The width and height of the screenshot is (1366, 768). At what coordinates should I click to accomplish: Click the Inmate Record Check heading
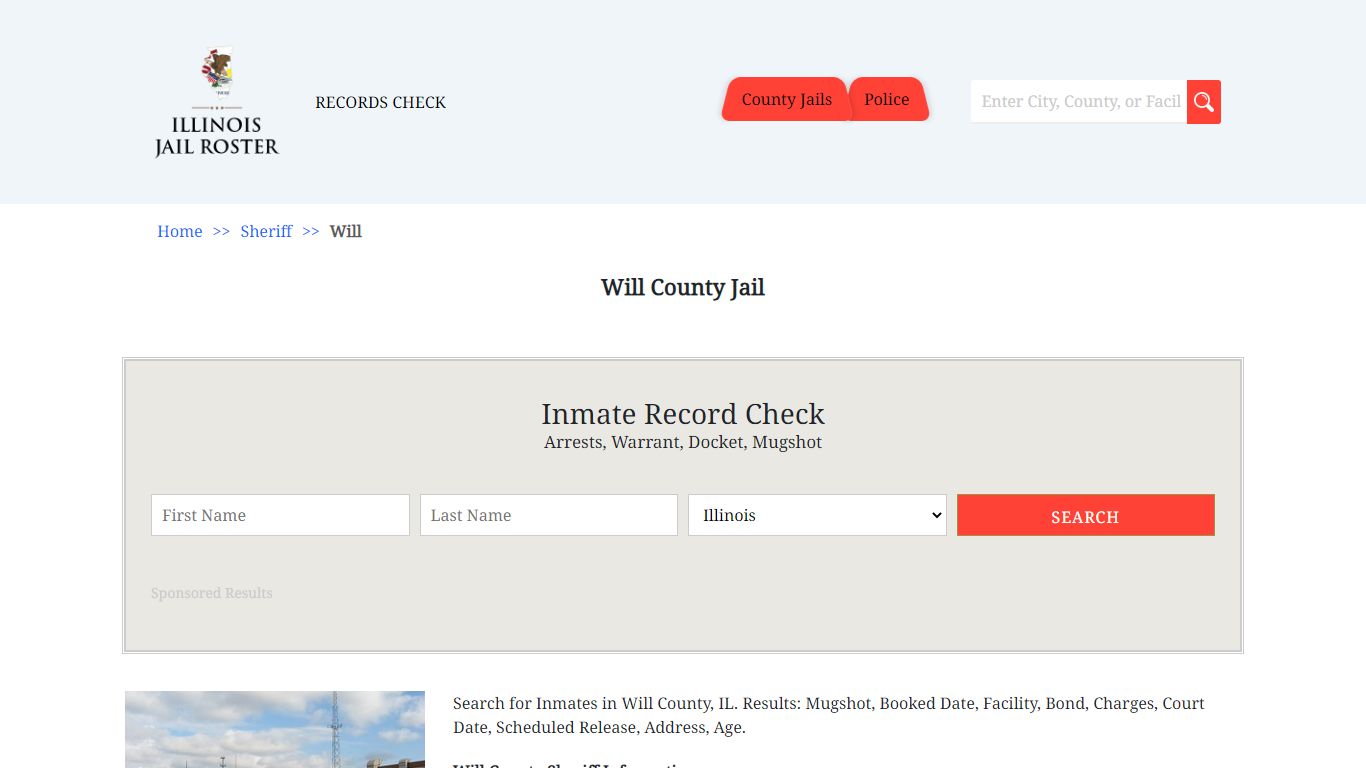683,414
